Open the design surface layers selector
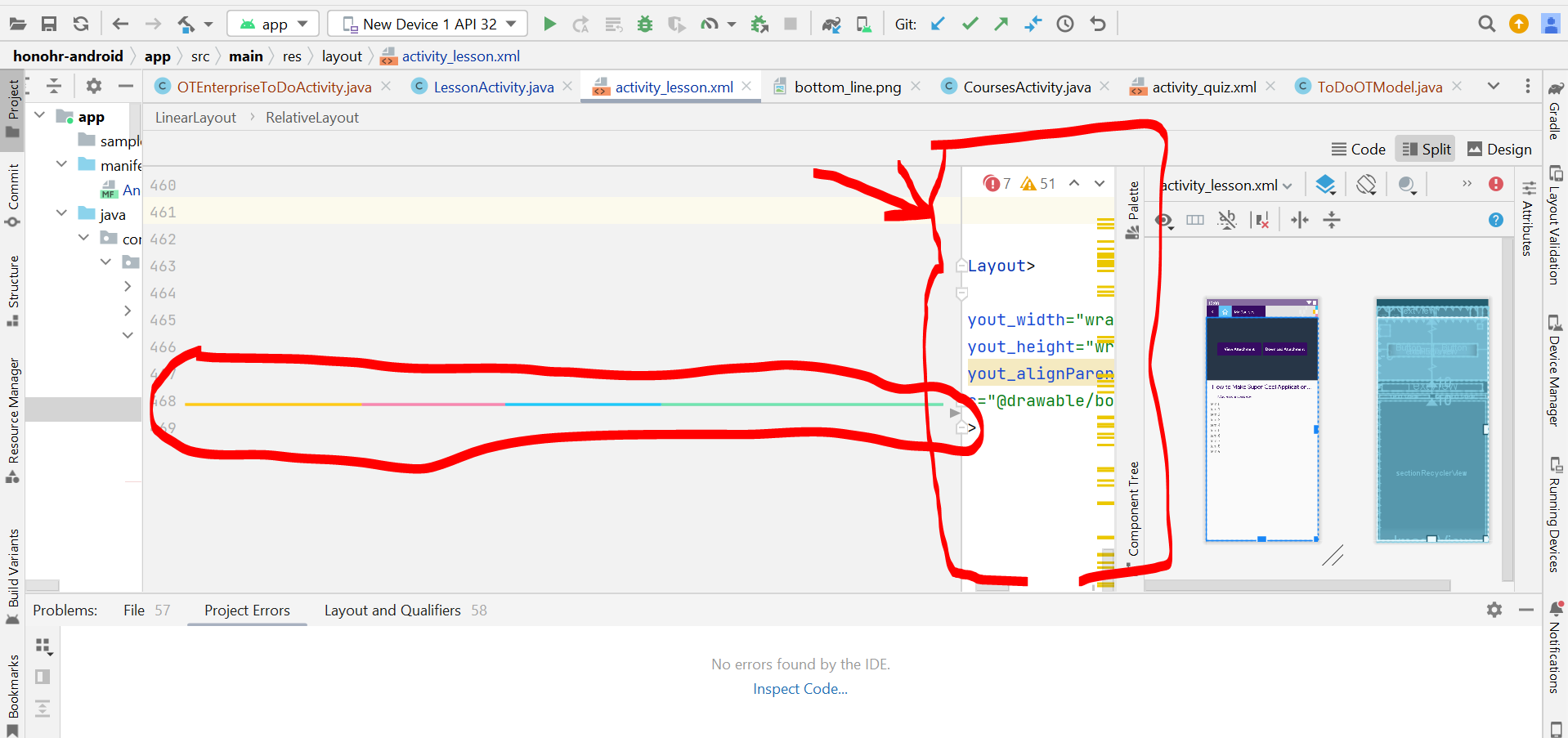The image size is (1568, 738). point(1325,185)
